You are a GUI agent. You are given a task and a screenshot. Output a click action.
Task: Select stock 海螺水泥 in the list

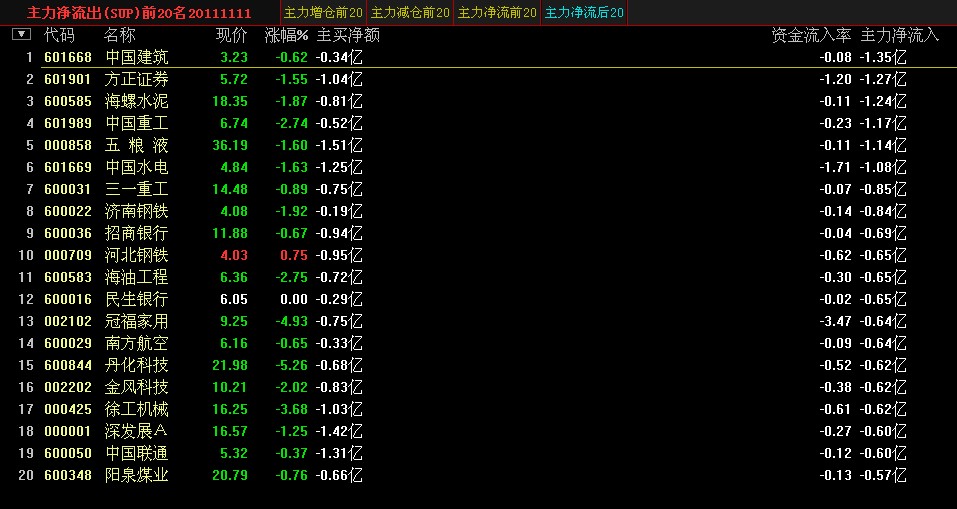pos(137,101)
